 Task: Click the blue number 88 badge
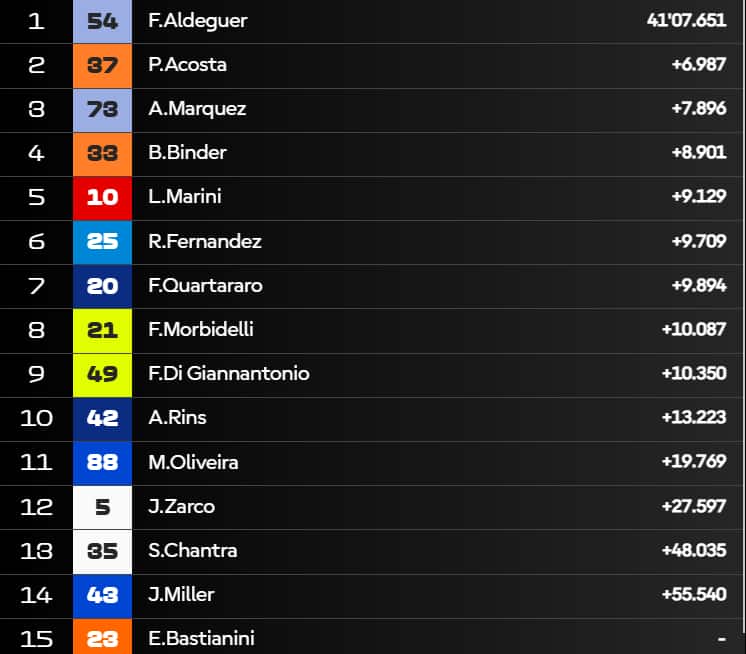point(102,462)
